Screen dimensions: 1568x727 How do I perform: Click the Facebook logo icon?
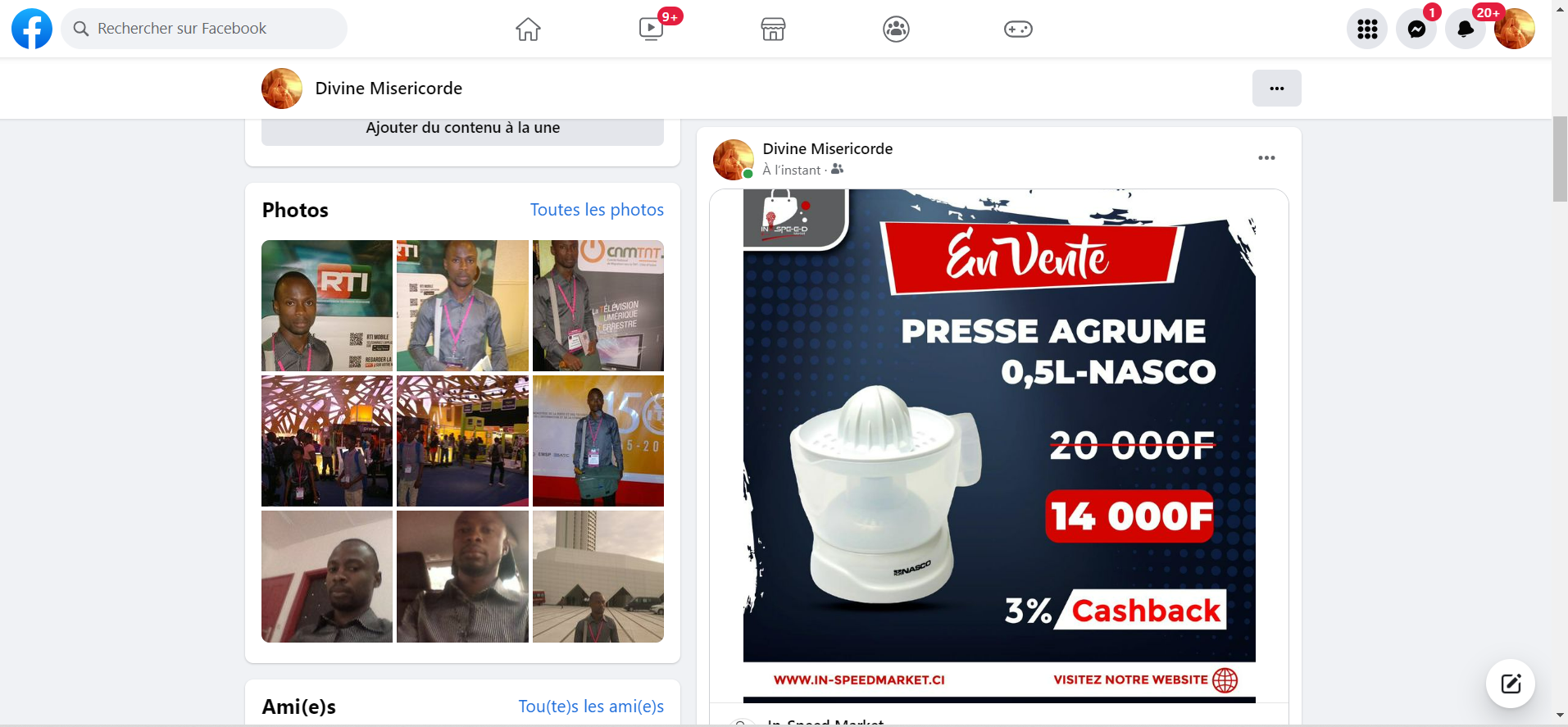coord(32,29)
